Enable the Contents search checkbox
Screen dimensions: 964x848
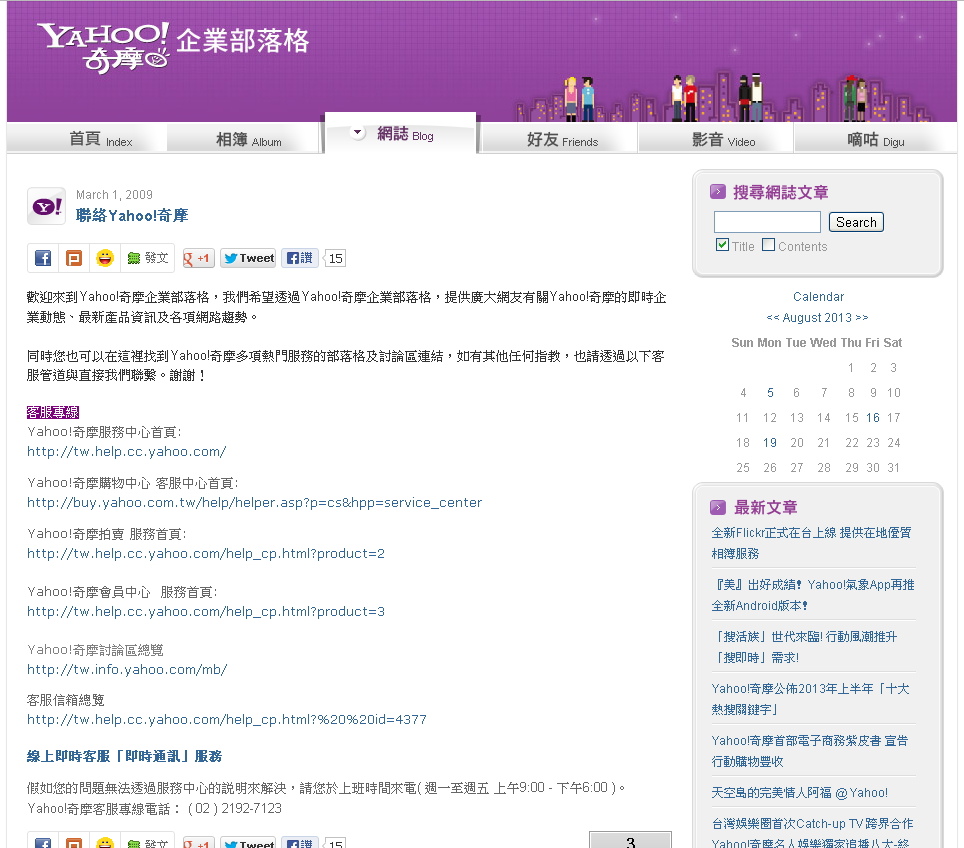768,245
